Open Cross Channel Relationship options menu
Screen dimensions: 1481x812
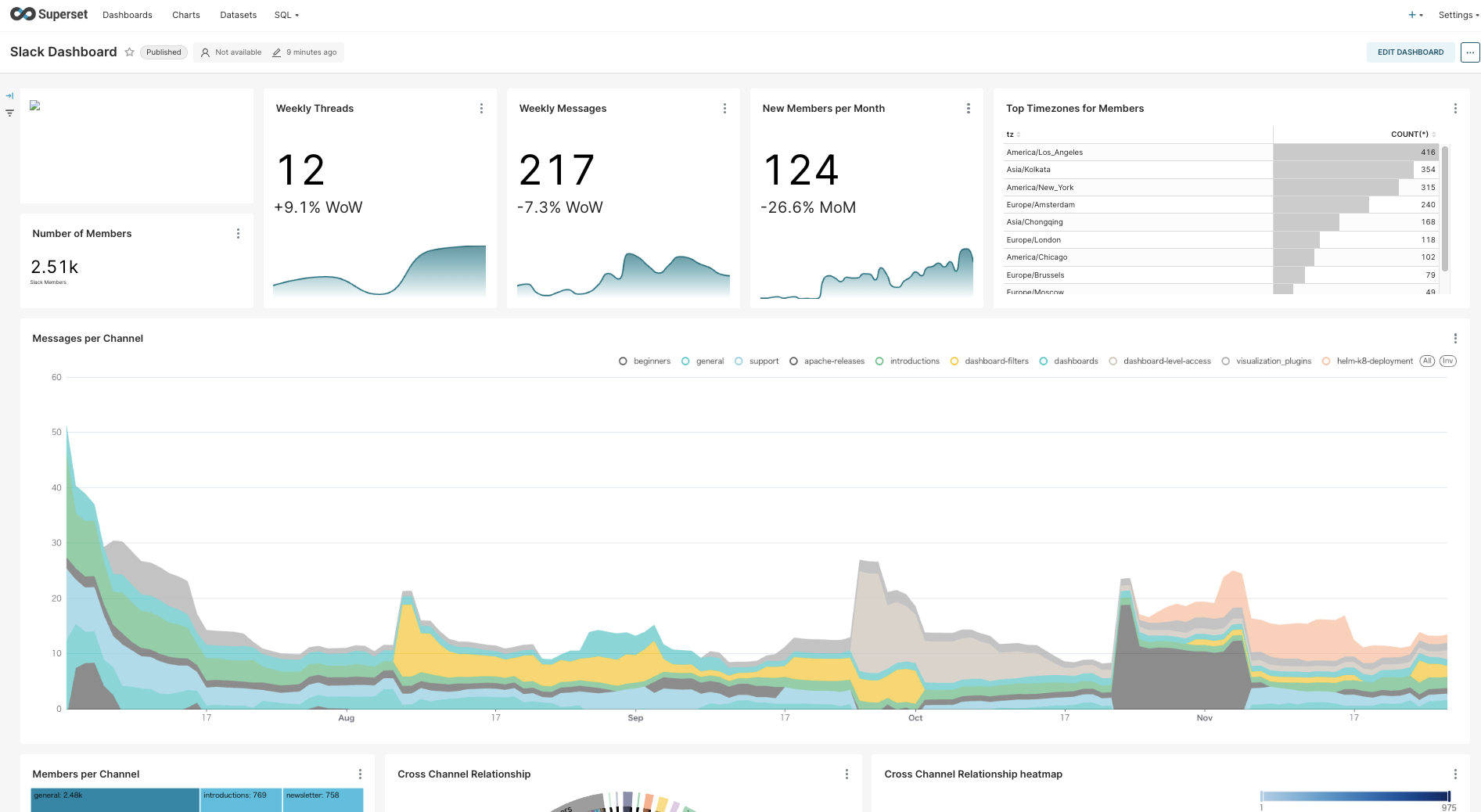click(847, 774)
